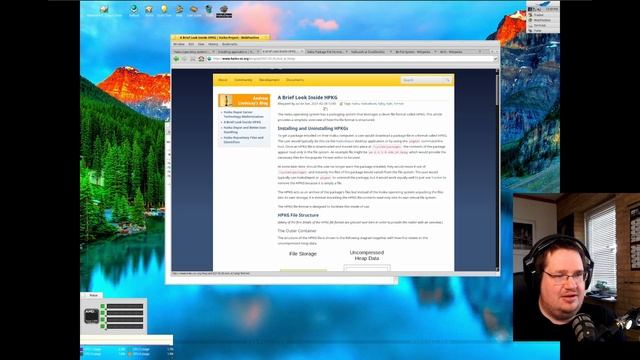Close the 'Installing applications' tab
This screenshot has width=640, height=360.
point(258,52)
